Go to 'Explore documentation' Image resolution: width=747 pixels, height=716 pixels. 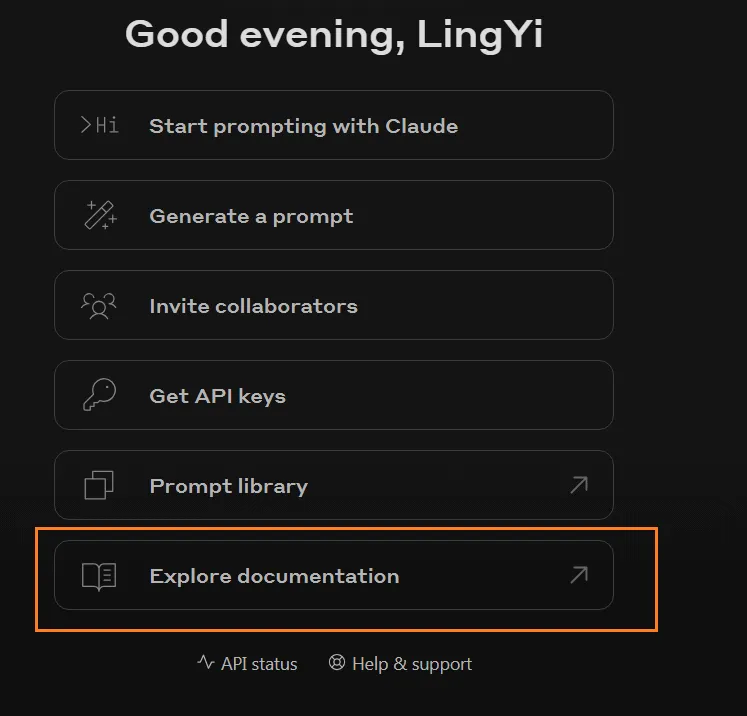[x=274, y=576]
